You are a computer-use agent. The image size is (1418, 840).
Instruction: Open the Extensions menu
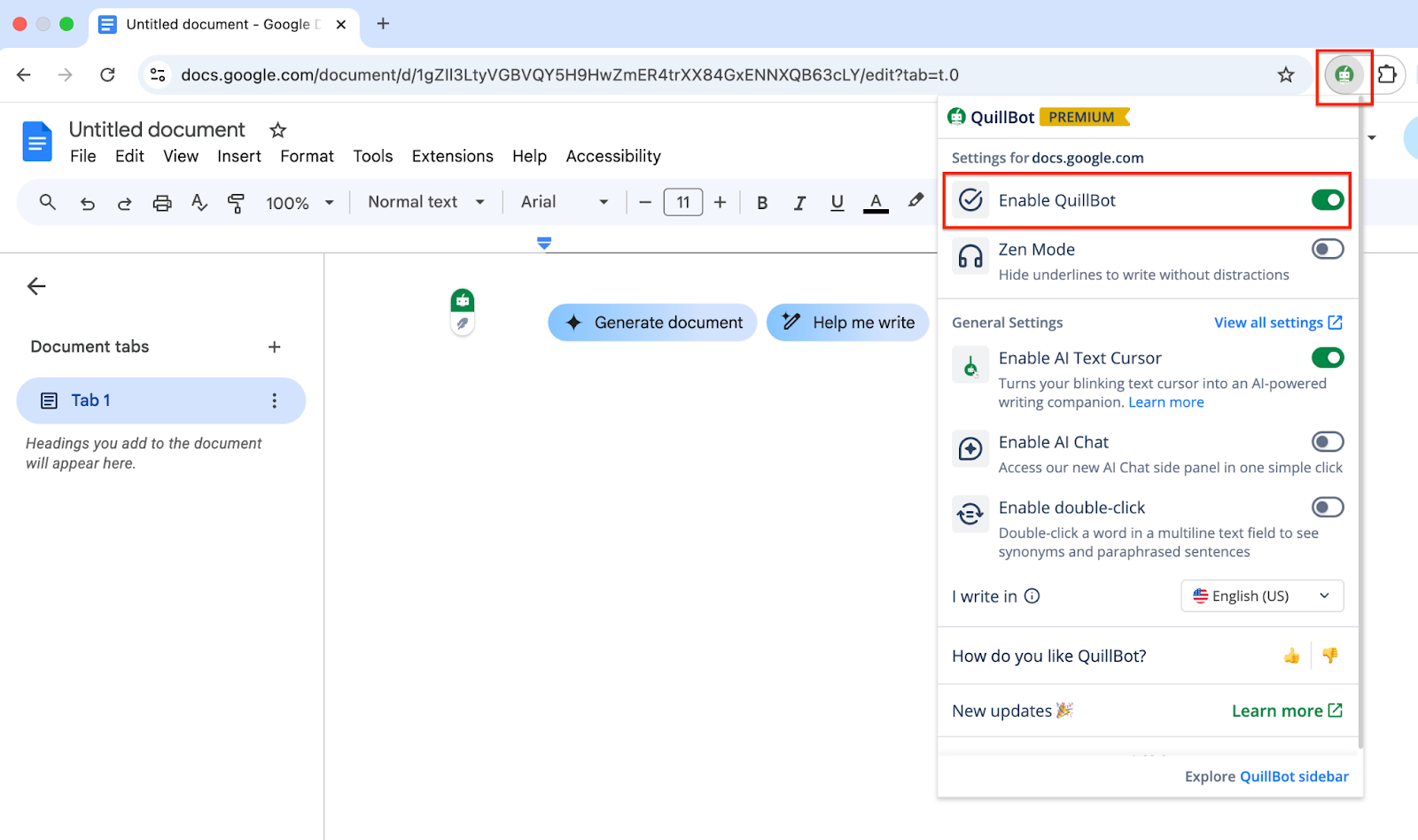(452, 156)
